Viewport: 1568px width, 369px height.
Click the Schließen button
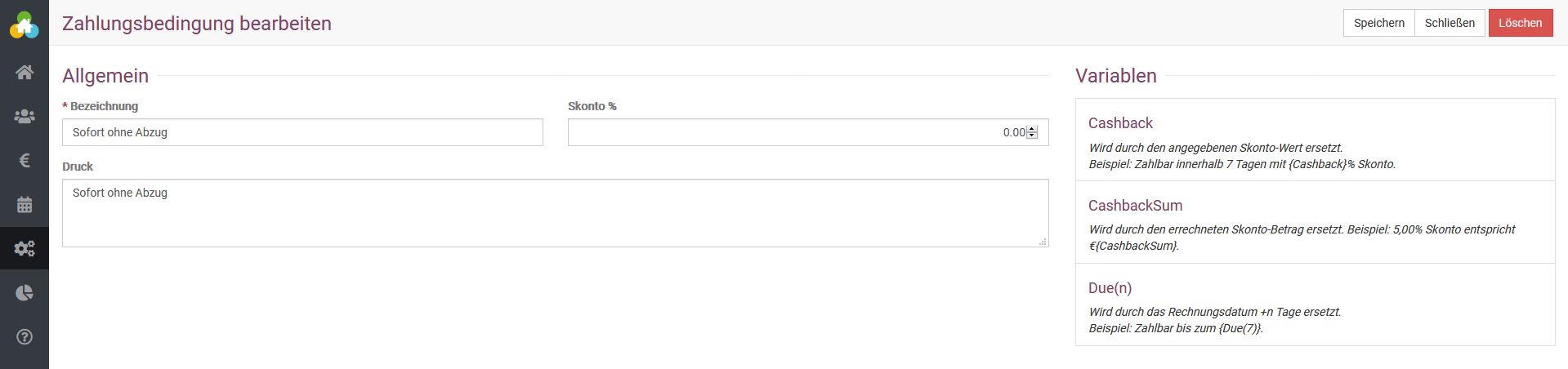click(1450, 23)
